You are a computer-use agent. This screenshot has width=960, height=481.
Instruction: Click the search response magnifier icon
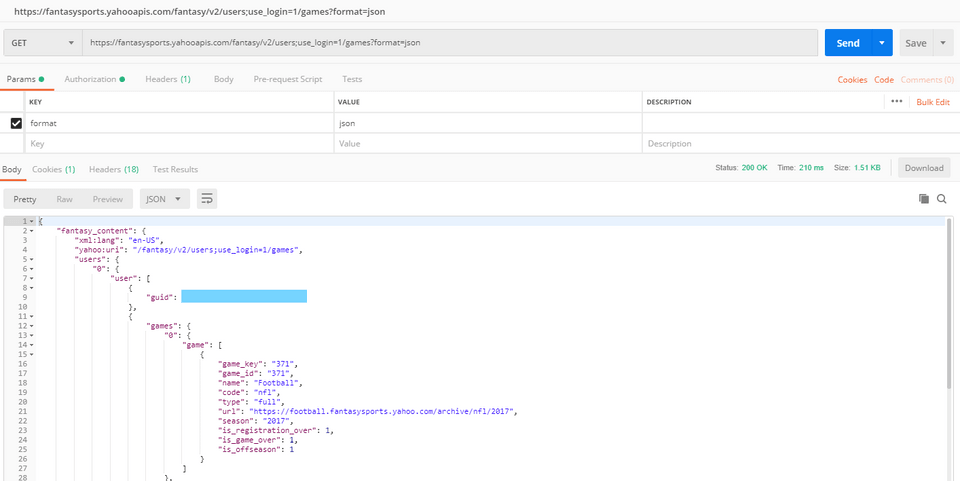[942, 198]
